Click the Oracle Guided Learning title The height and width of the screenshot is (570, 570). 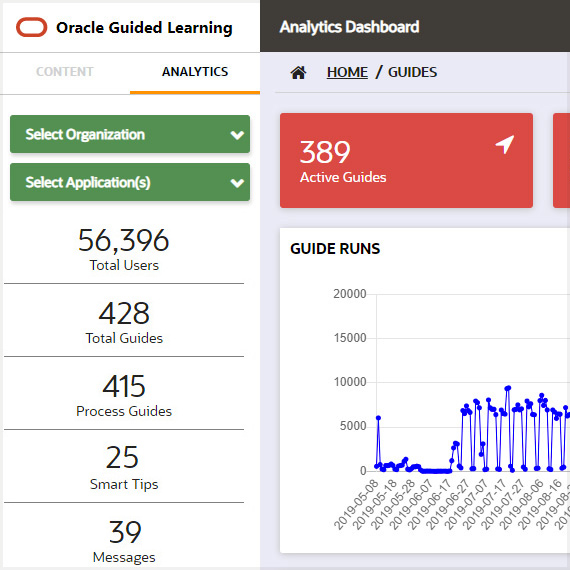[144, 28]
